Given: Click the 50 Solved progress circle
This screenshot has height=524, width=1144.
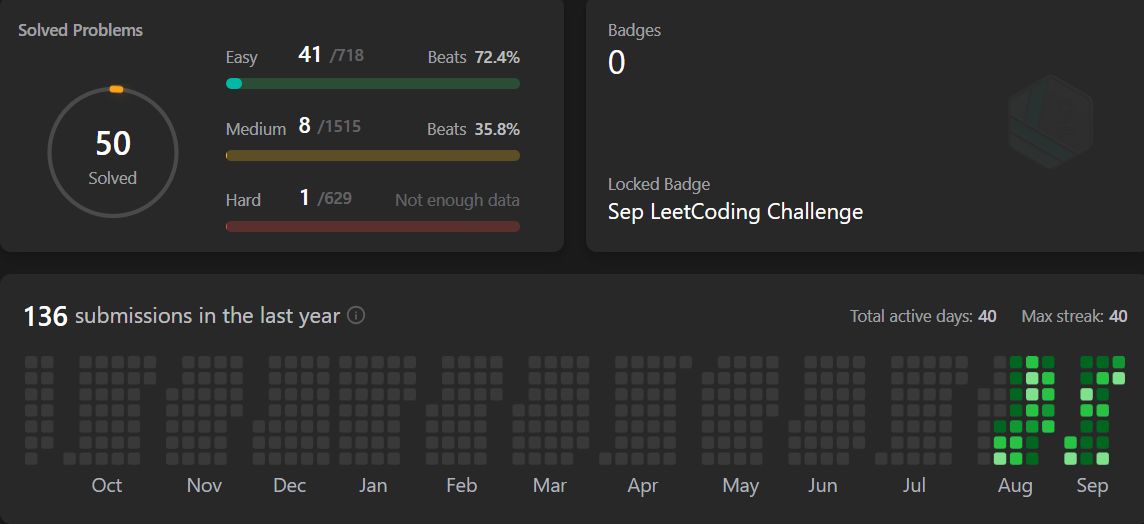Looking at the screenshot, I should click(113, 153).
